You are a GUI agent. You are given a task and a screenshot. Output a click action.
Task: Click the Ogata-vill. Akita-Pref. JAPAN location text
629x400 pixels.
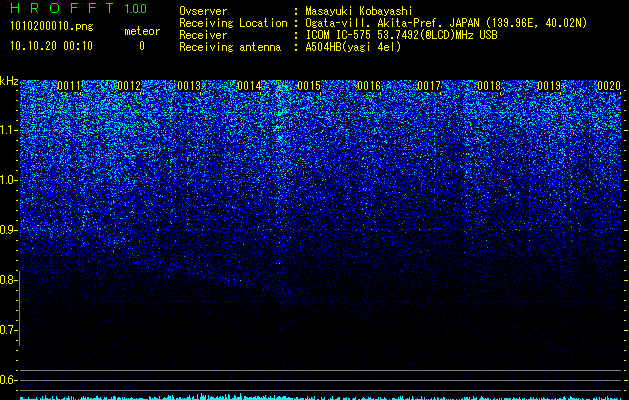pos(446,23)
